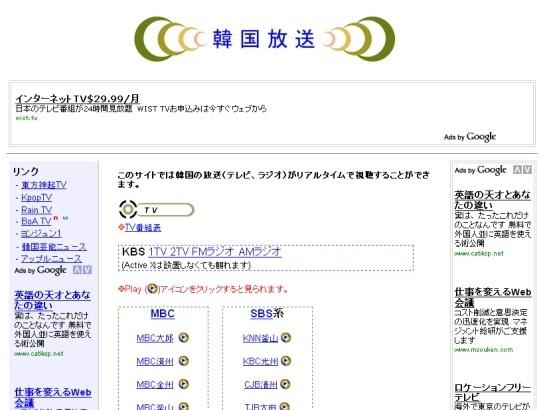
Task: Click next-ad arrow in right ad column
Action: point(528,170)
